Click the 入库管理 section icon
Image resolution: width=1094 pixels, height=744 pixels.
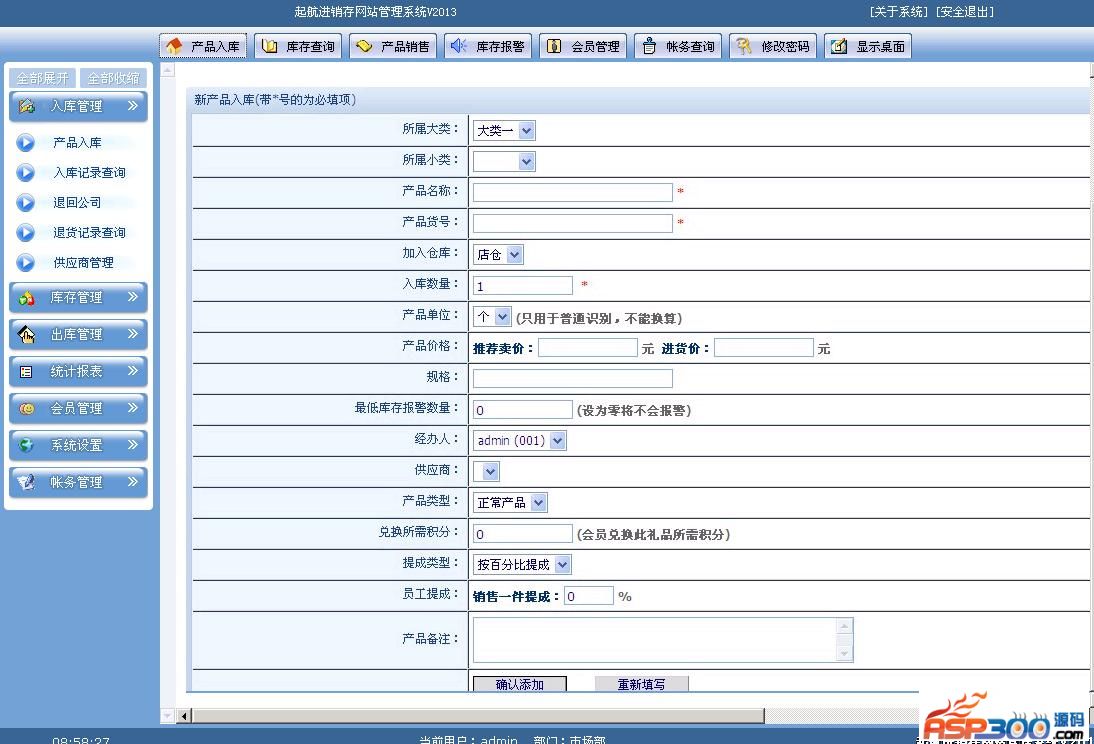tap(27, 106)
